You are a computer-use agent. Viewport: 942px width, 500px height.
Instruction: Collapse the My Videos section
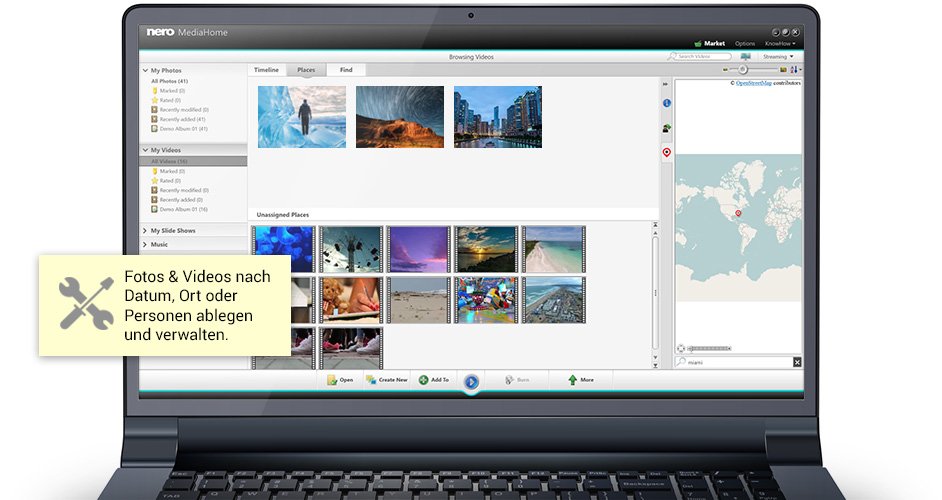tap(145, 150)
